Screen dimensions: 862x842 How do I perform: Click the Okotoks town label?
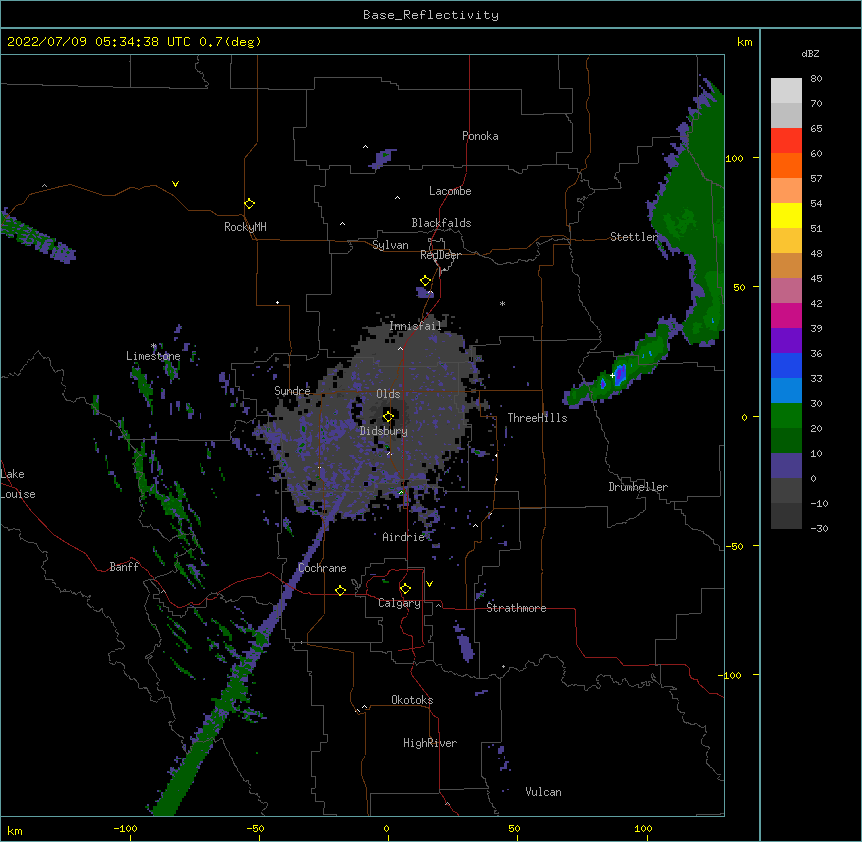[x=412, y=700]
